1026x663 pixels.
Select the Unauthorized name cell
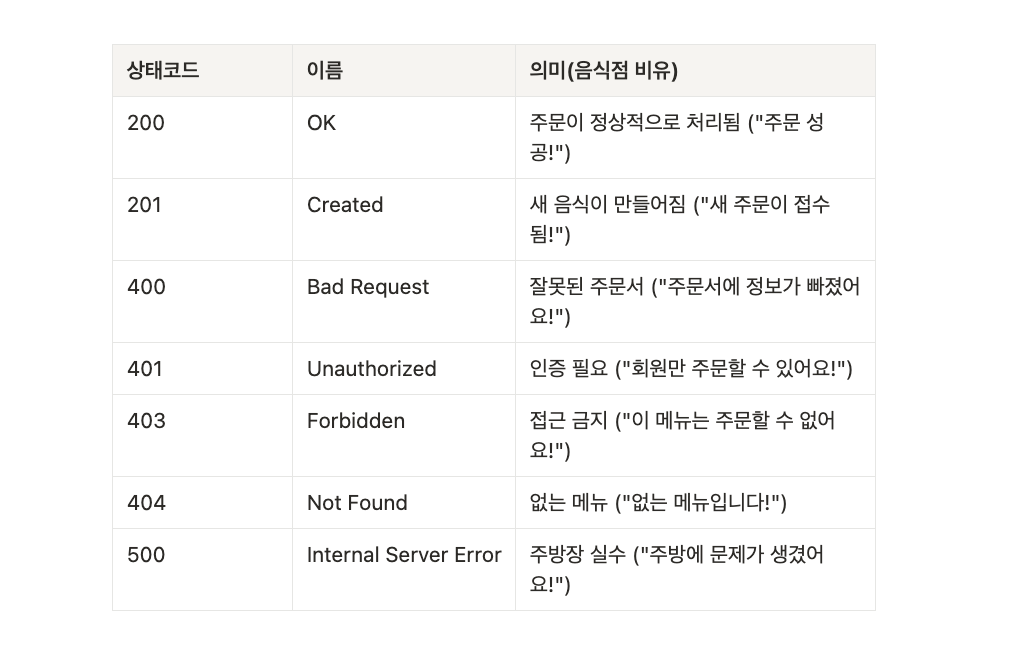pos(404,368)
